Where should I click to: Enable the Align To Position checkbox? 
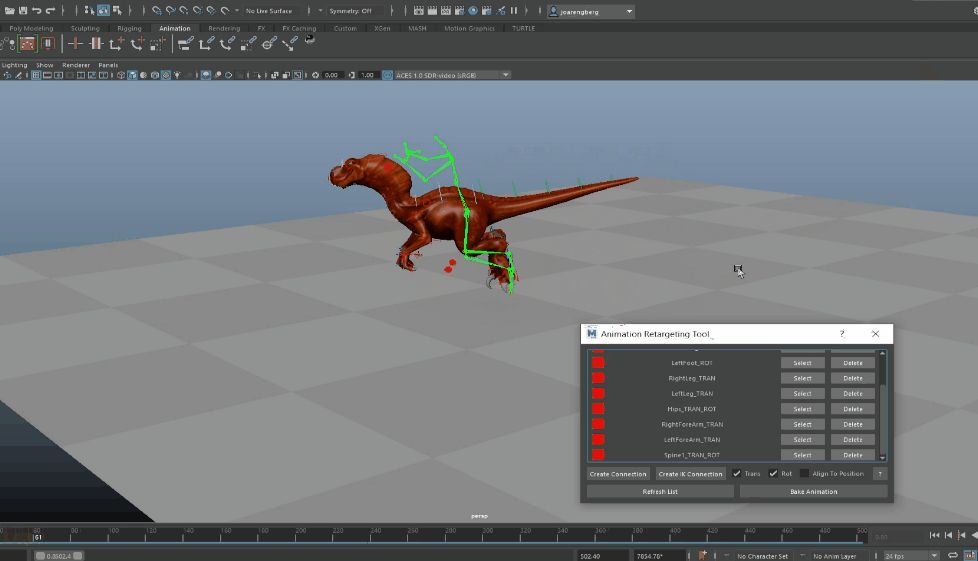[805, 474]
